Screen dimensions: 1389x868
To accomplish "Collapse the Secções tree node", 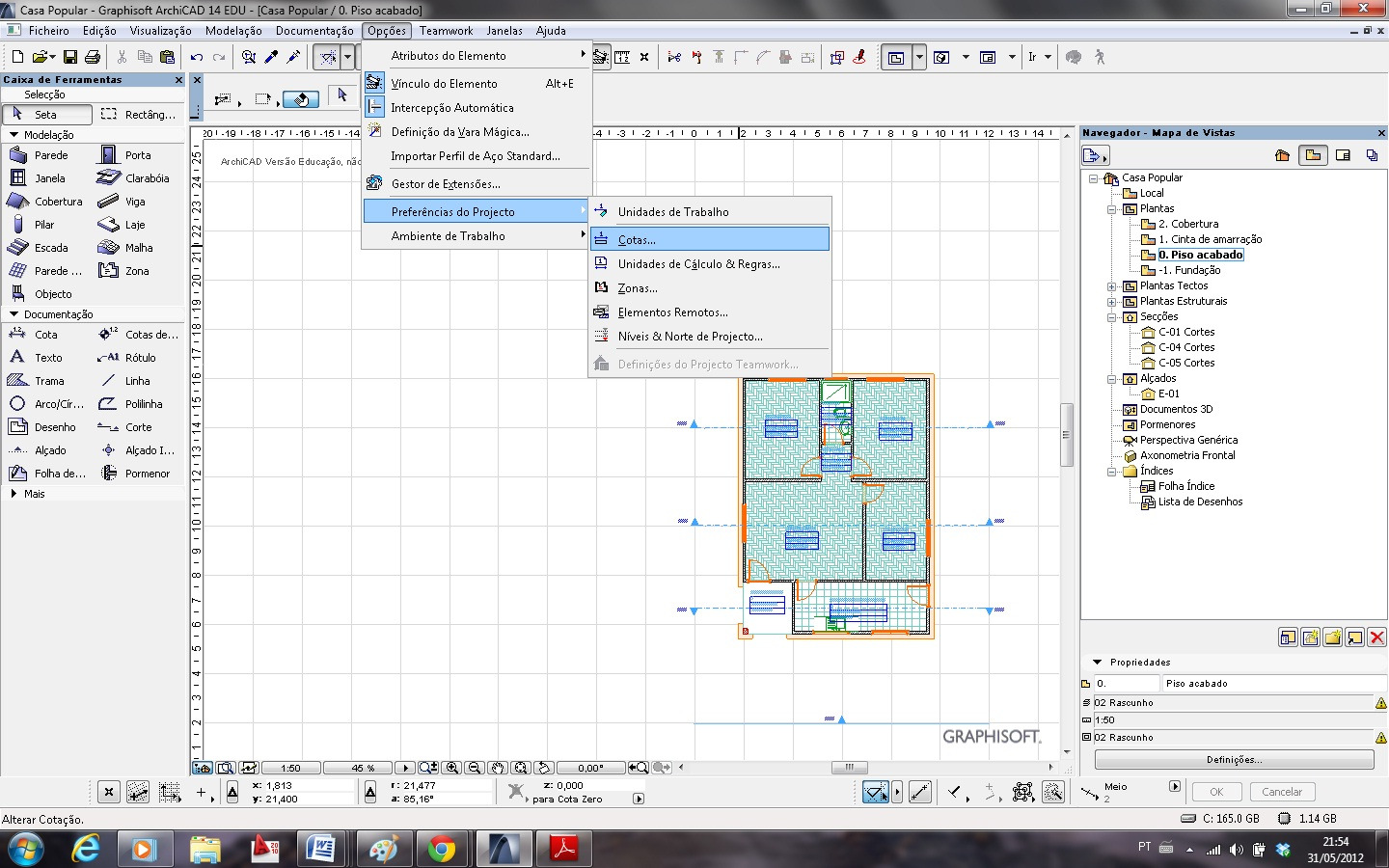I will [x=1112, y=317].
